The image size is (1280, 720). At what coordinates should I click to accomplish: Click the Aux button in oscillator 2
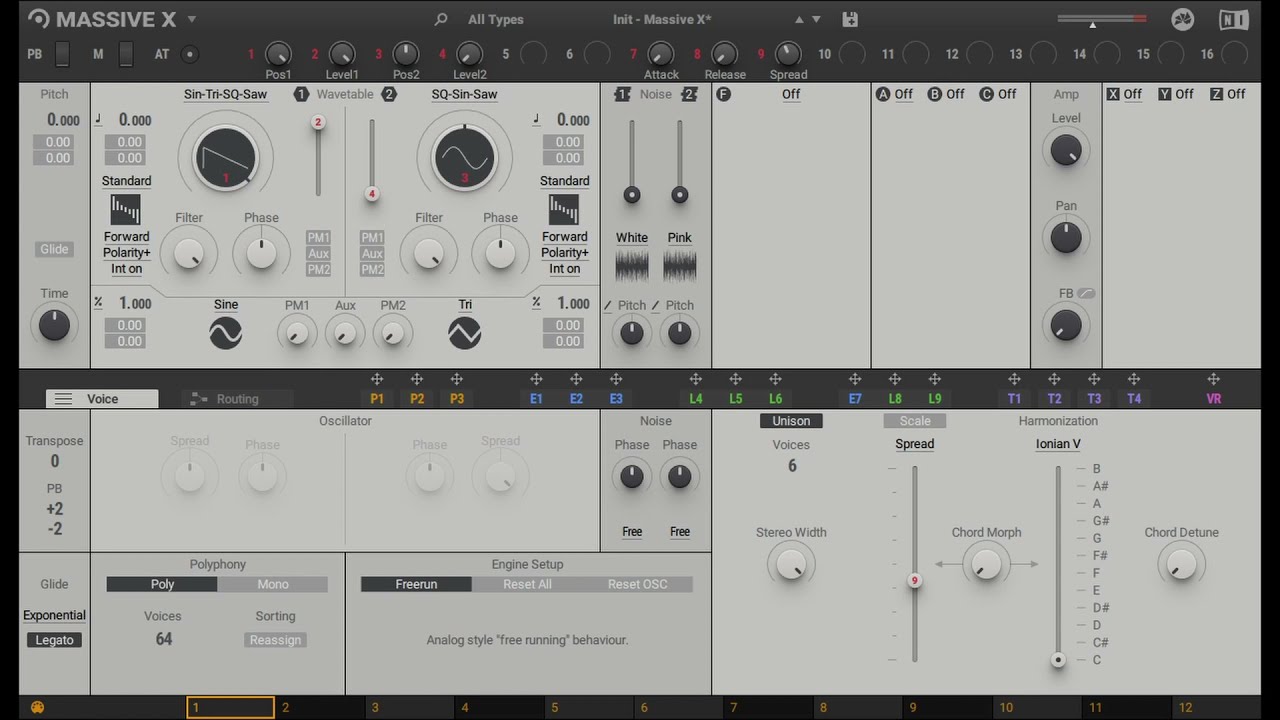(372, 253)
